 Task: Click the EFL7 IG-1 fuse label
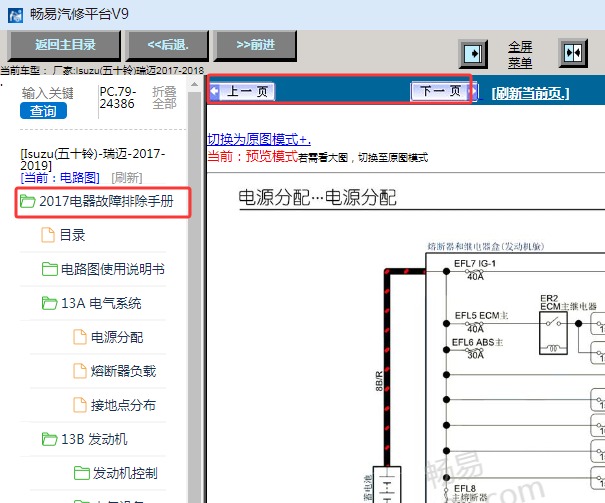point(475,263)
